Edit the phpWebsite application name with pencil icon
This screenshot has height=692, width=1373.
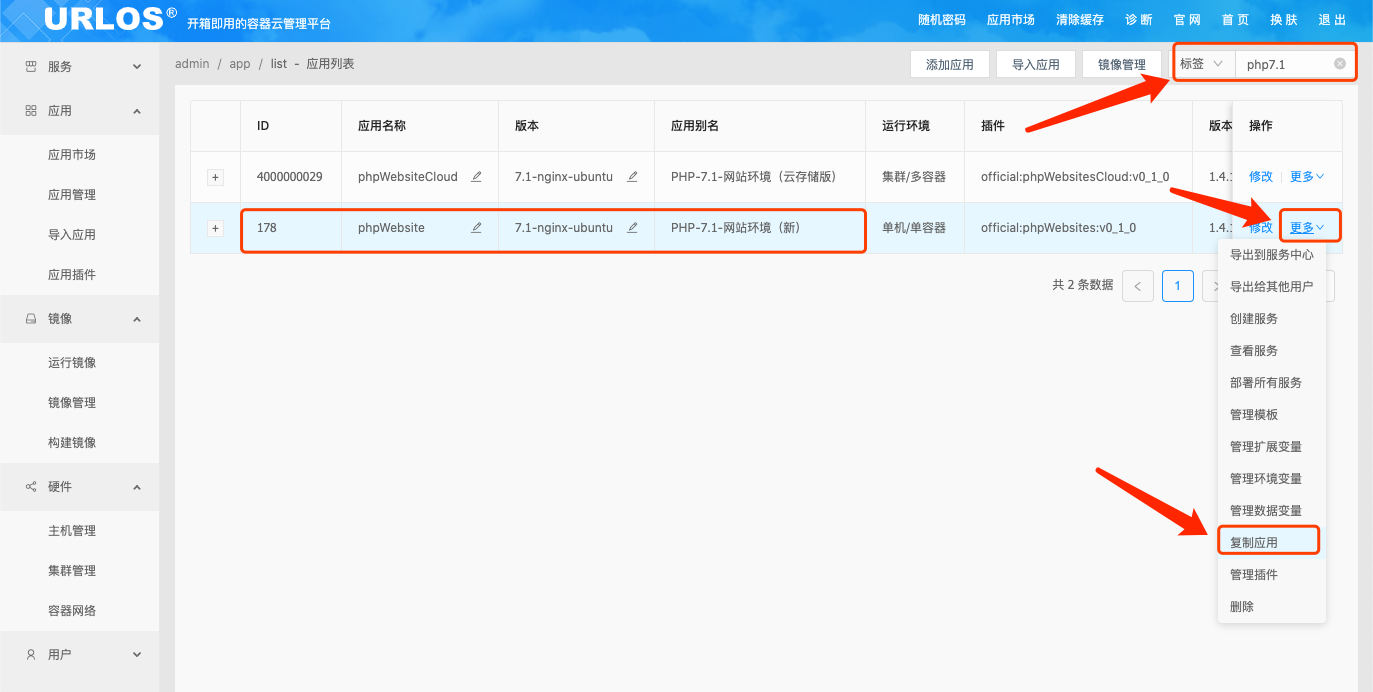[475, 228]
